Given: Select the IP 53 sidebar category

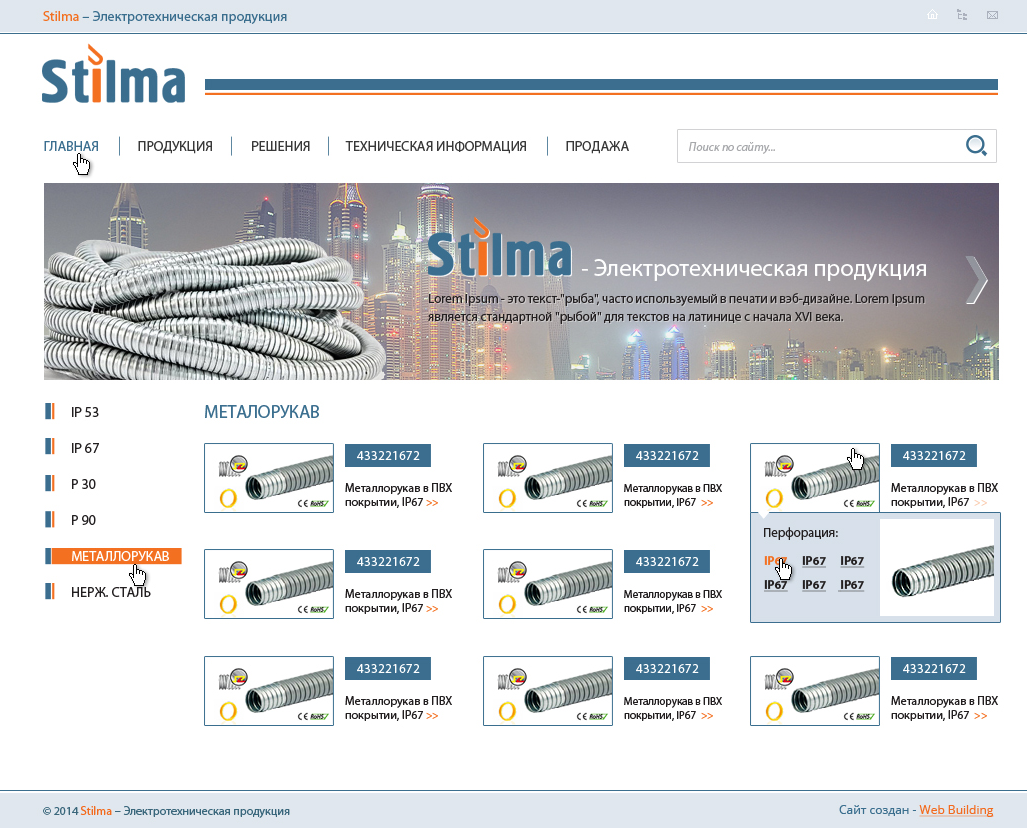Looking at the screenshot, I should pos(85,412).
